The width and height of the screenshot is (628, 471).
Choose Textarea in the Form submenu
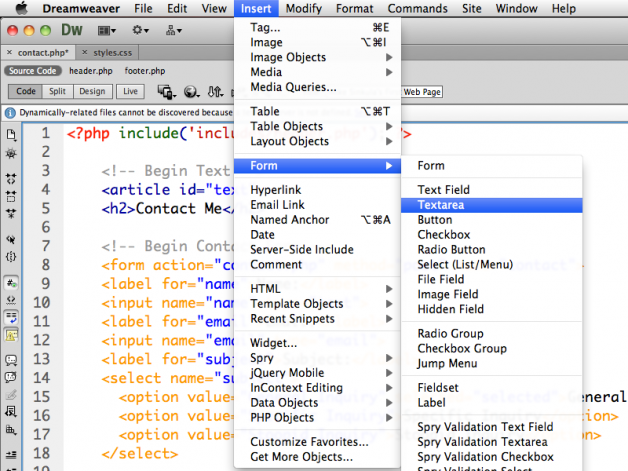491,205
